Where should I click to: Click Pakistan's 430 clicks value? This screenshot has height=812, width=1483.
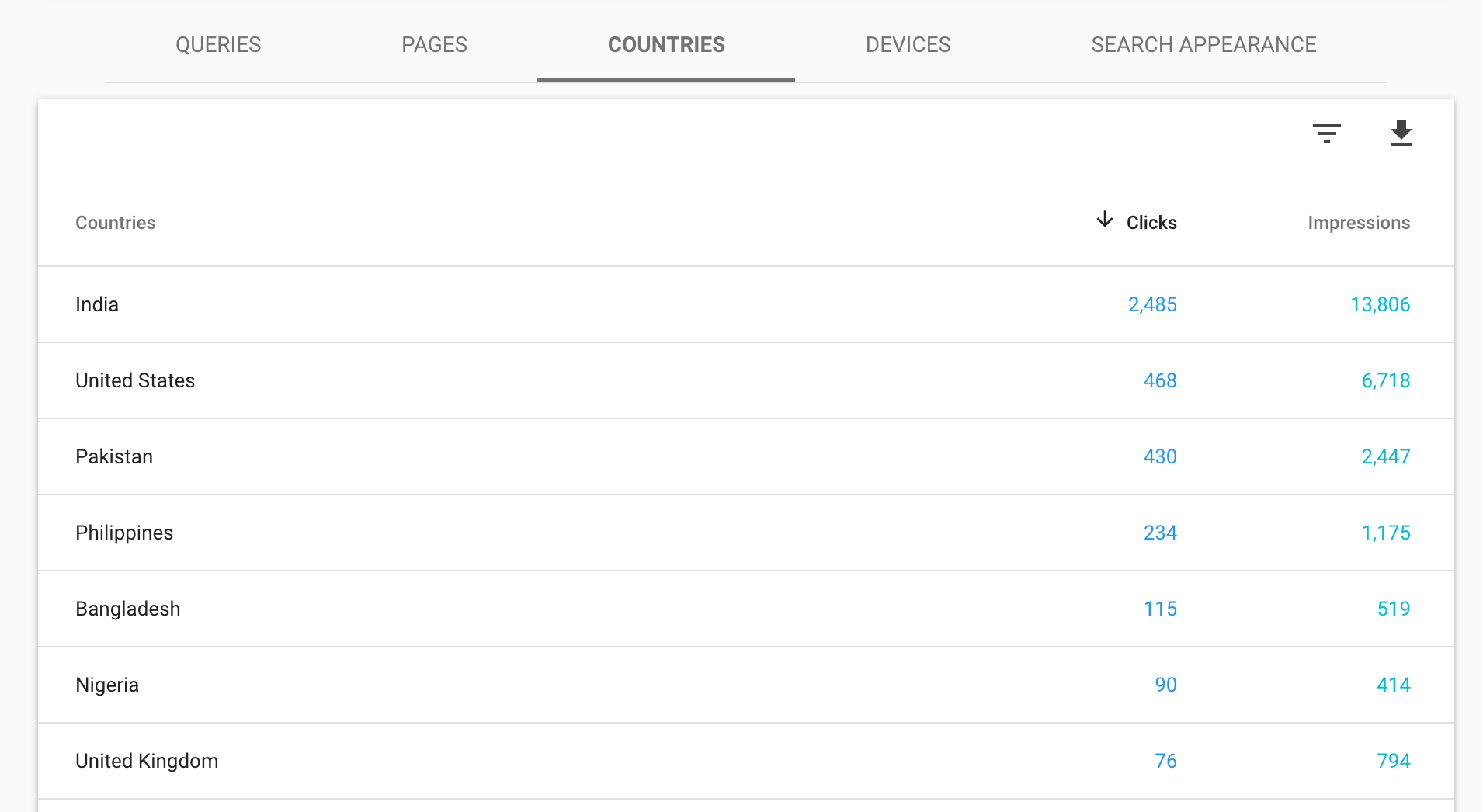1160,456
